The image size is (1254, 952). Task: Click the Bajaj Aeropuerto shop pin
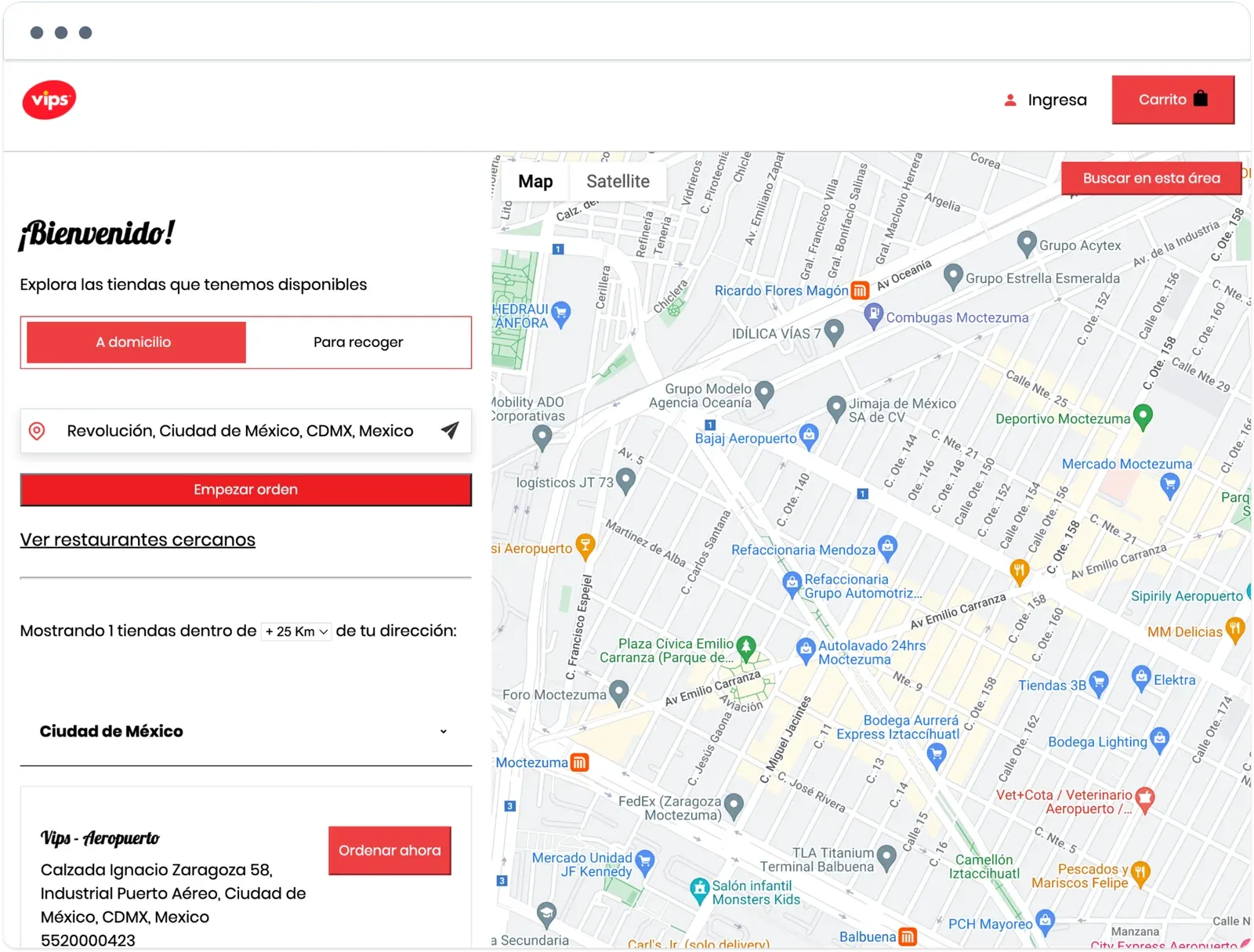(809, 436)
